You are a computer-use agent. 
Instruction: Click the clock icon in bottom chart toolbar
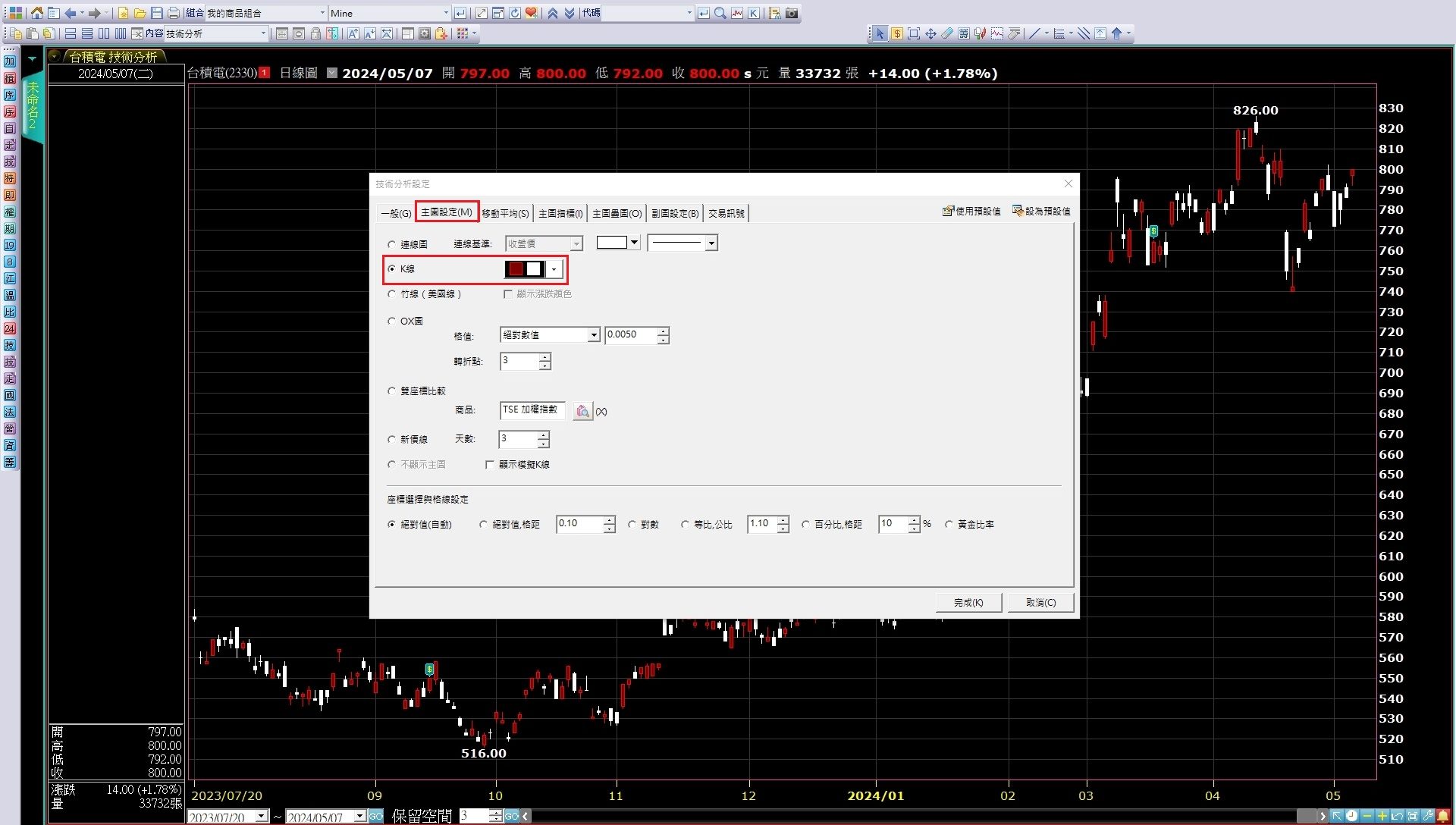click(1351, 816)
